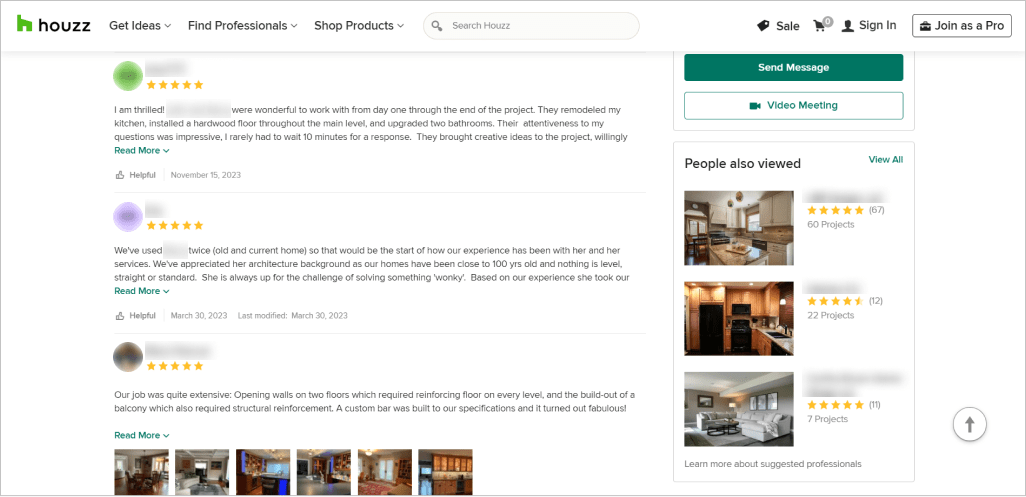This screenshot has height=497, width=1026.
Task: Click the green avatar of first reviewer
Action: click(x=128, y=76)
